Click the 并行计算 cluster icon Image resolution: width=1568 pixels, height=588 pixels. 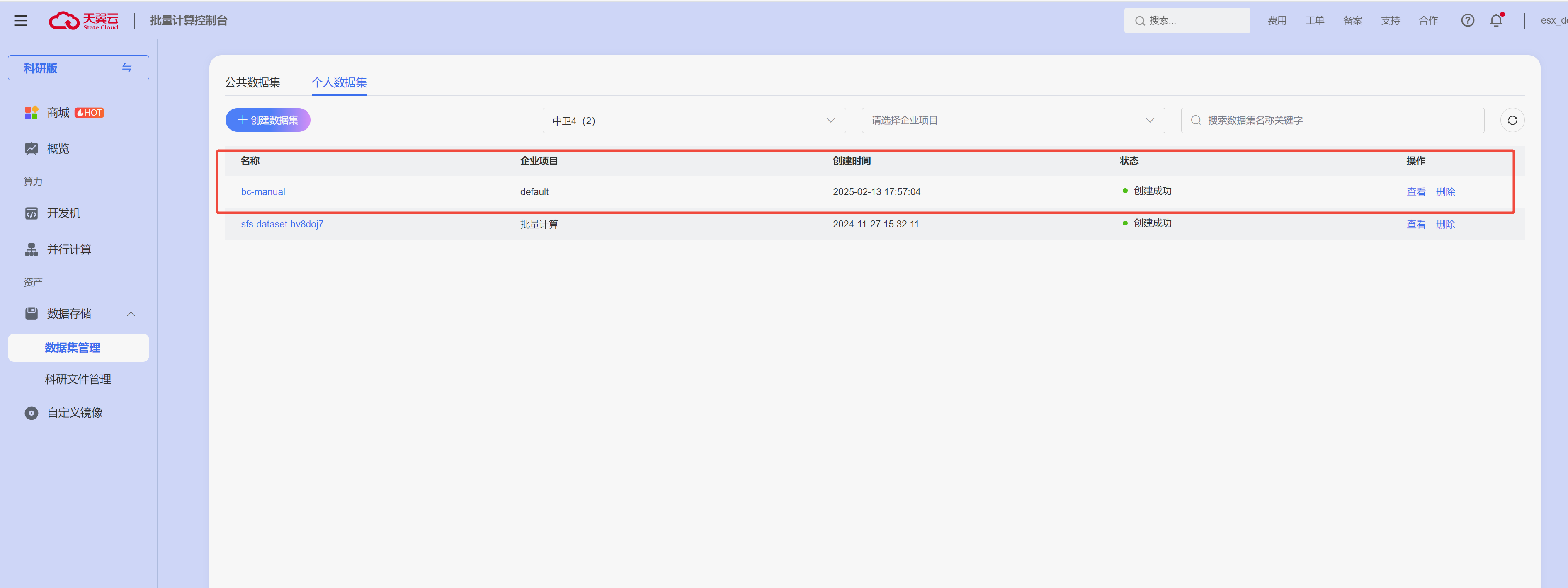tap(31, 249)
